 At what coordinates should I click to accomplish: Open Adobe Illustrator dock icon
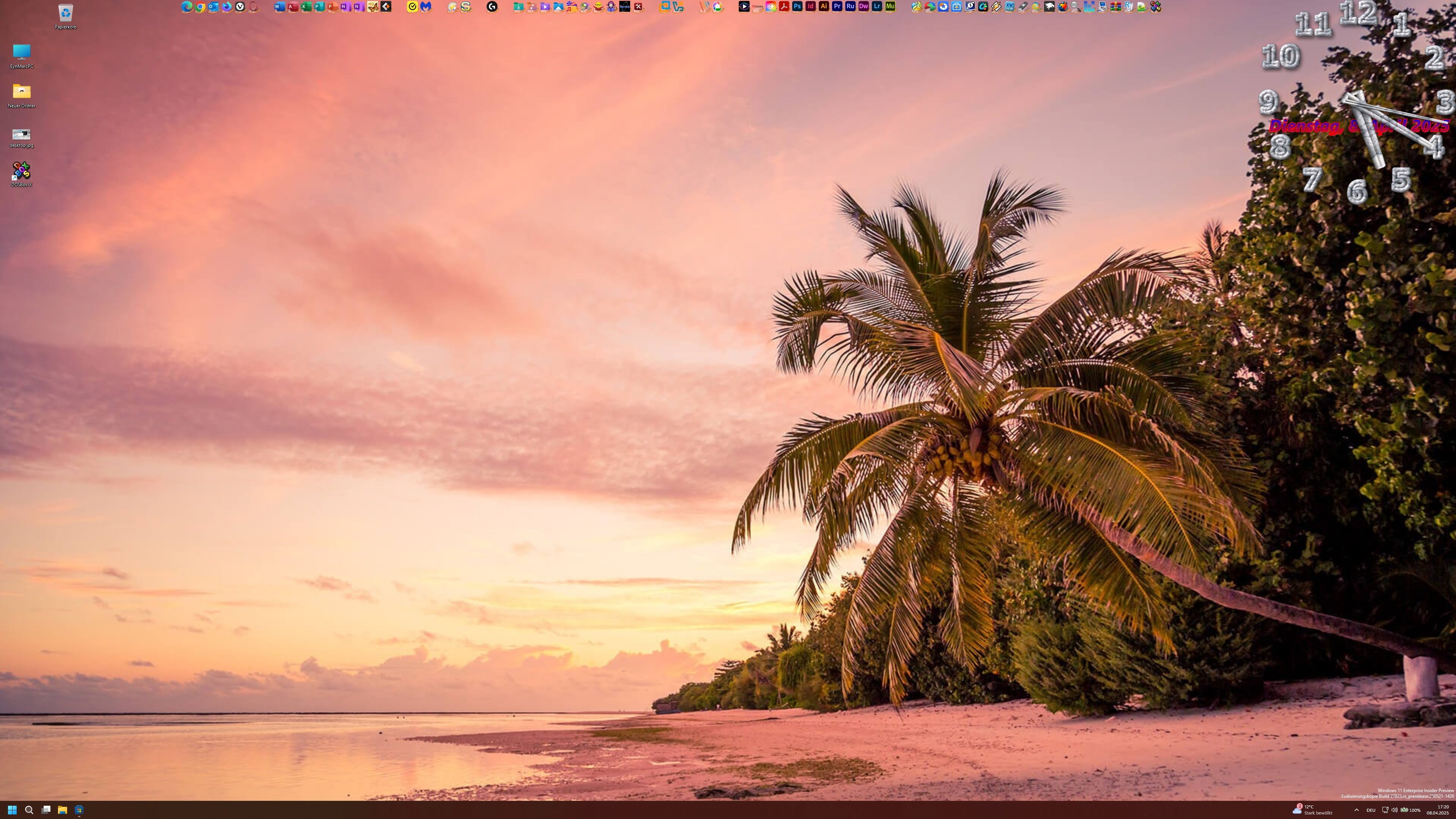coord(824,7)
